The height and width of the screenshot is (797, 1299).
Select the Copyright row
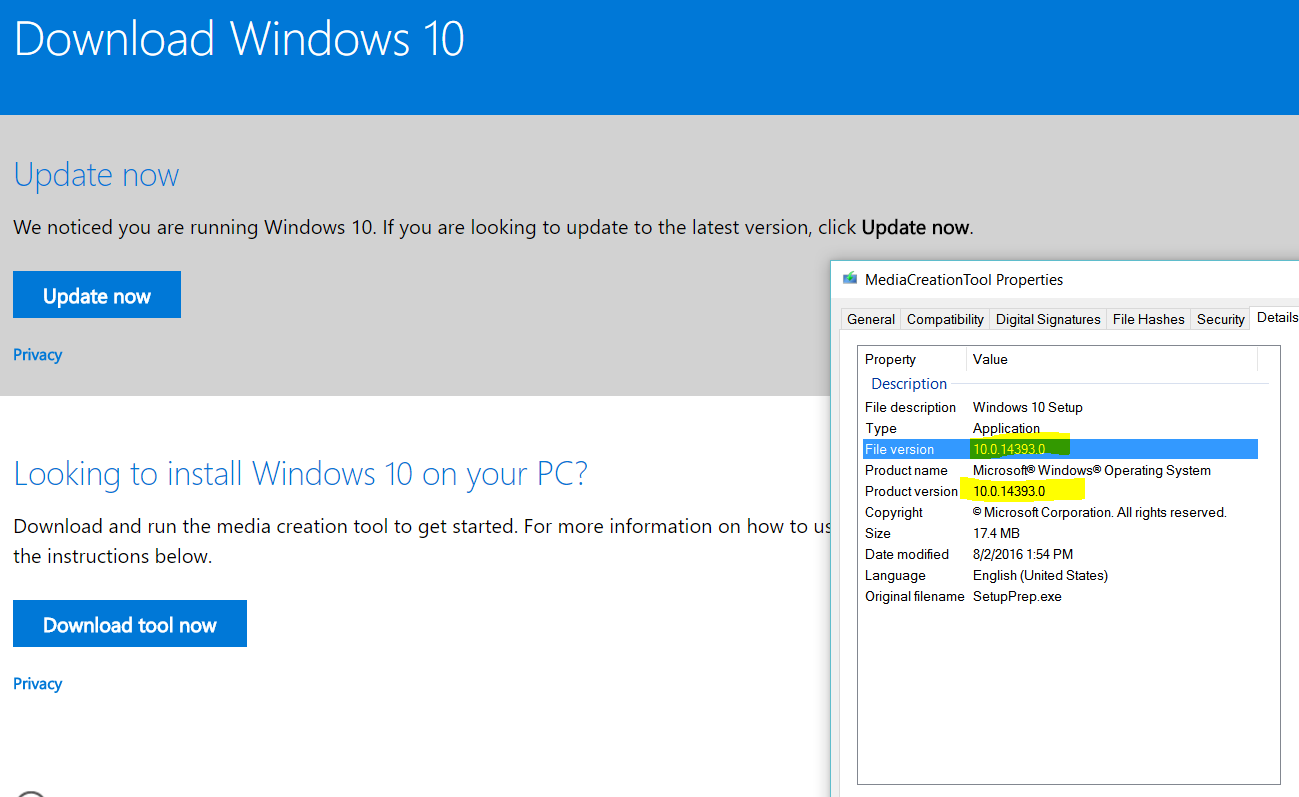[1060, 512]
